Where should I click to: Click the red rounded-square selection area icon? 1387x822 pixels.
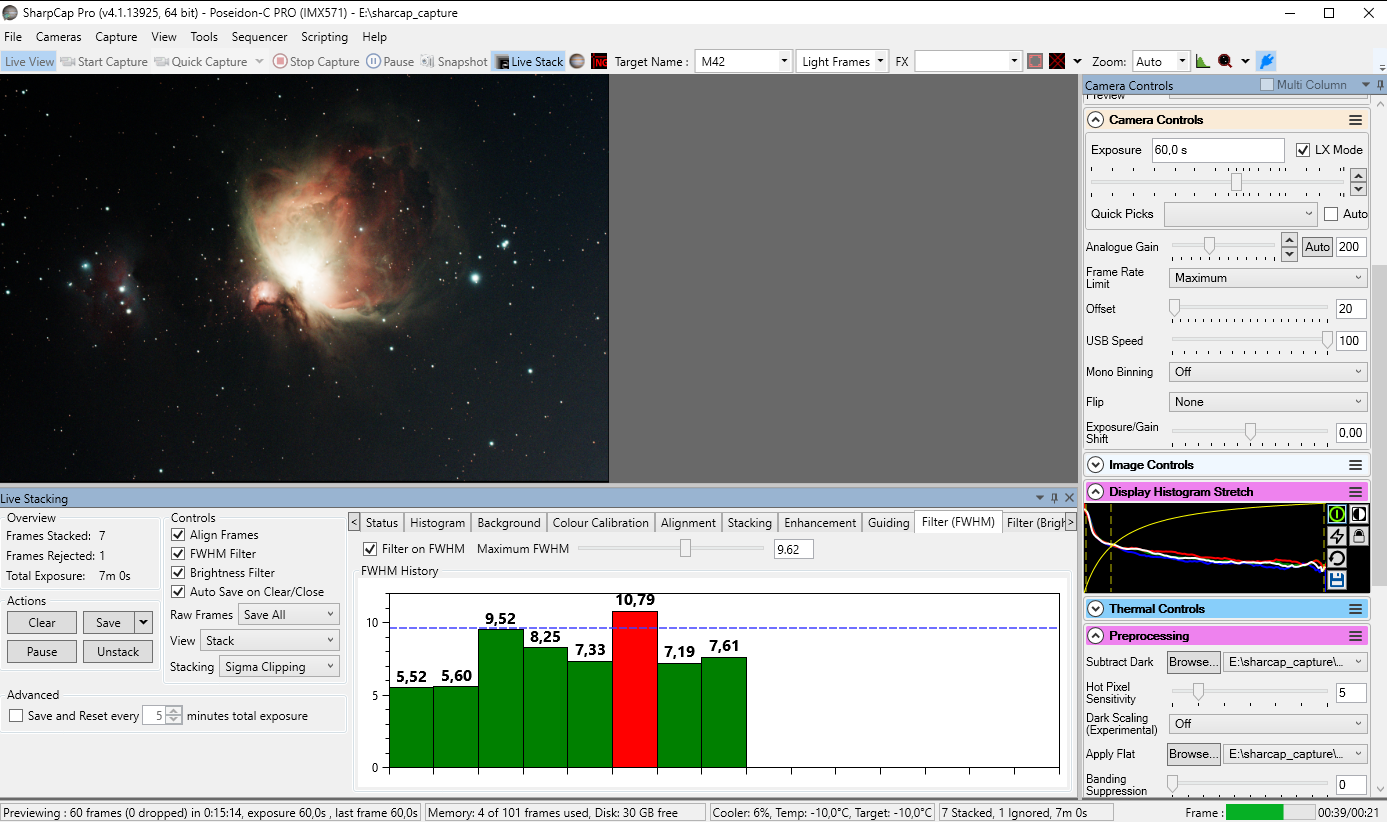tap(1035, 61)
